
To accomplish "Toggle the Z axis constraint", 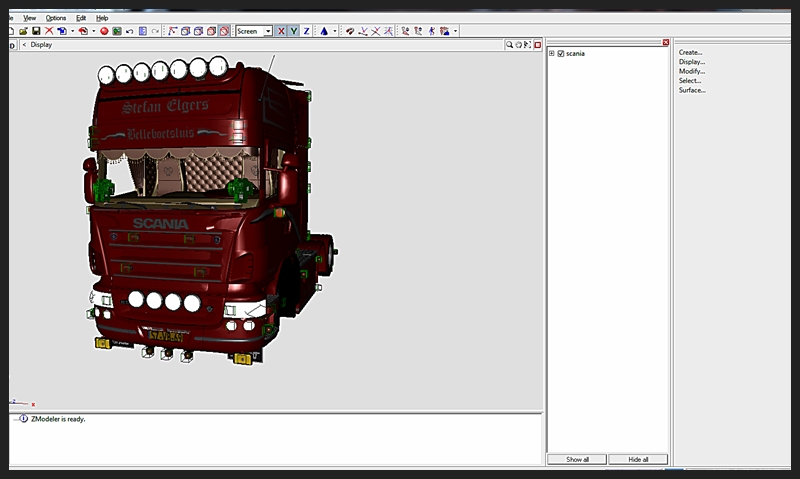I will pos(306,31).
